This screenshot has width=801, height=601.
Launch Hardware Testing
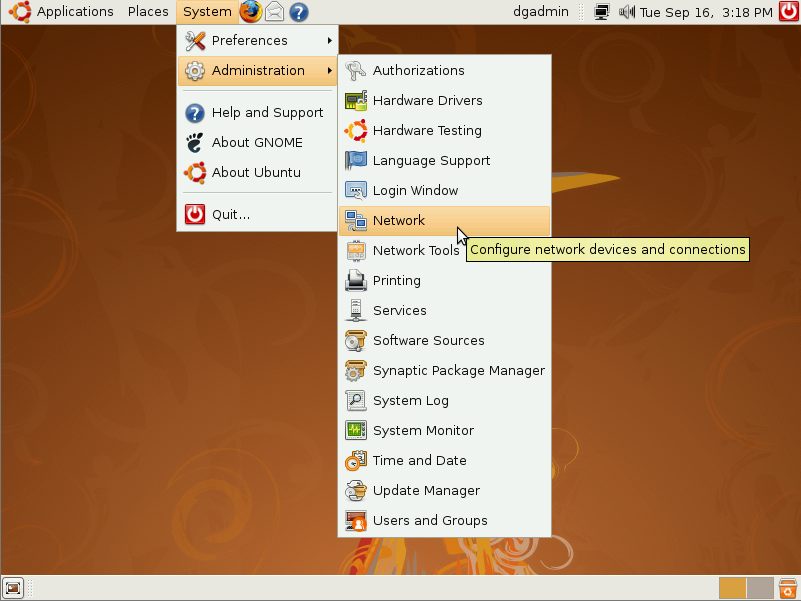(444, 131)
